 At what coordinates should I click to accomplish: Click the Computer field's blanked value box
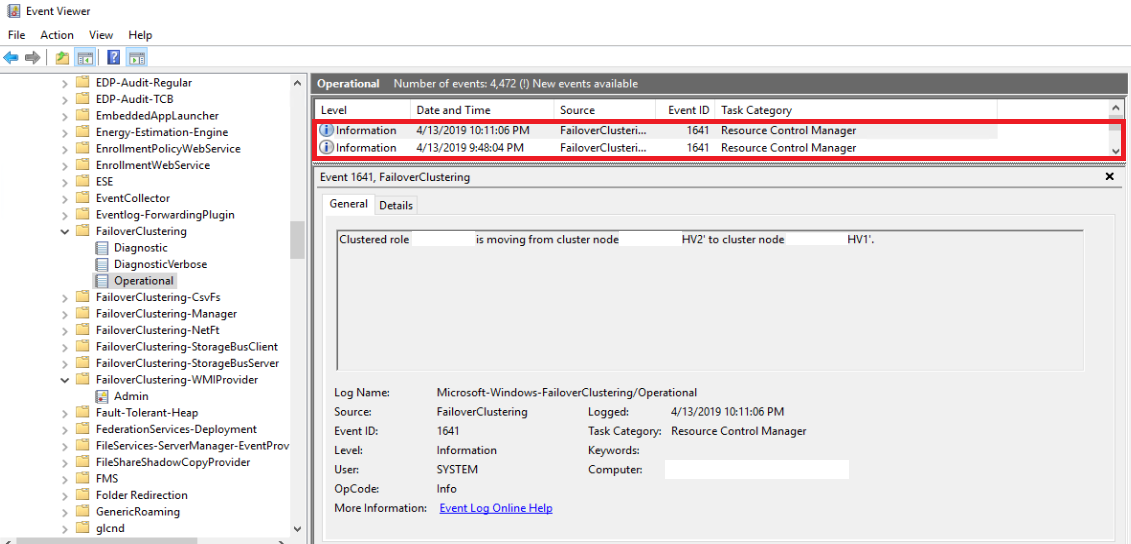pyautogui.click(x=757, y=470)
